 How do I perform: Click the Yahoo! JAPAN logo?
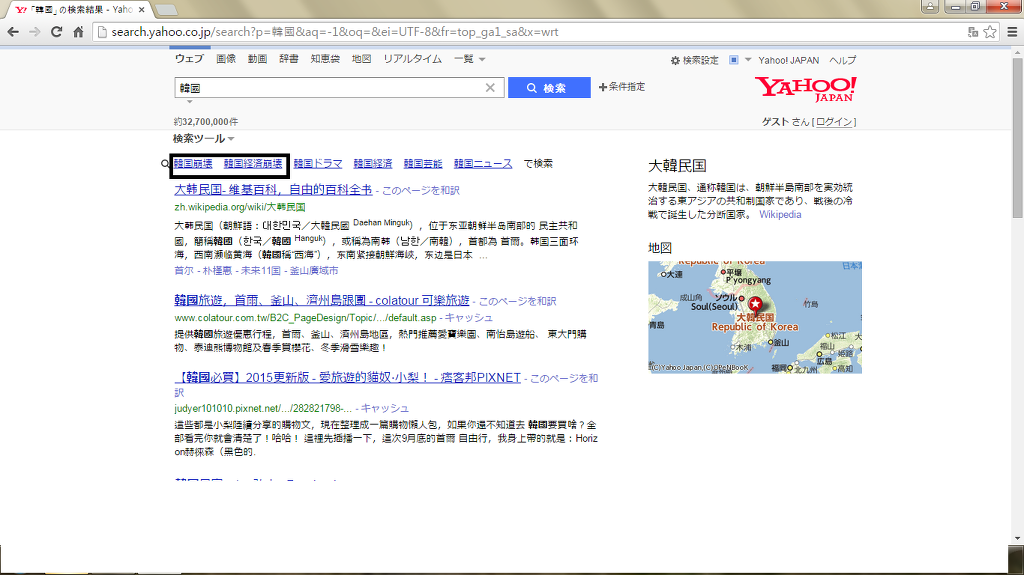tap(806, 89)
